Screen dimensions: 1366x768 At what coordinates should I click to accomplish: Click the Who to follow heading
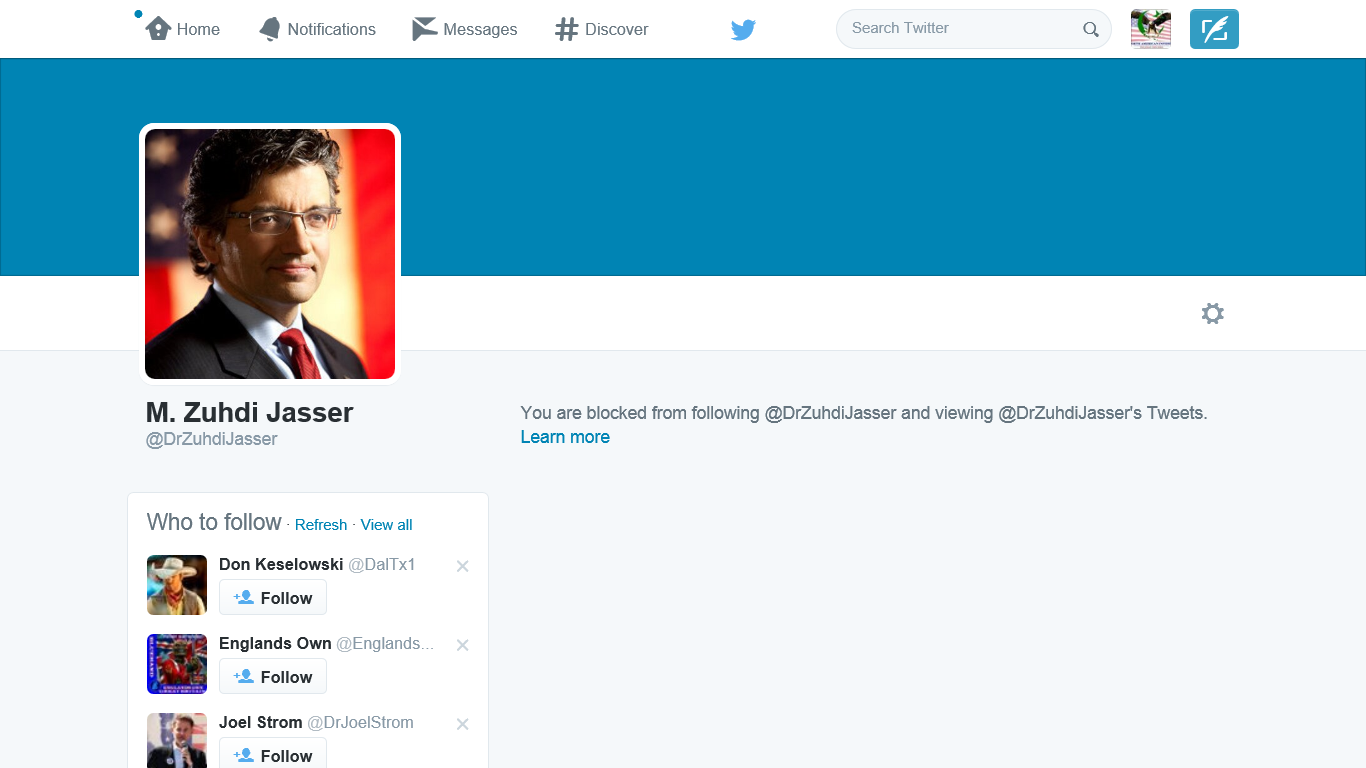coord(214,522)
